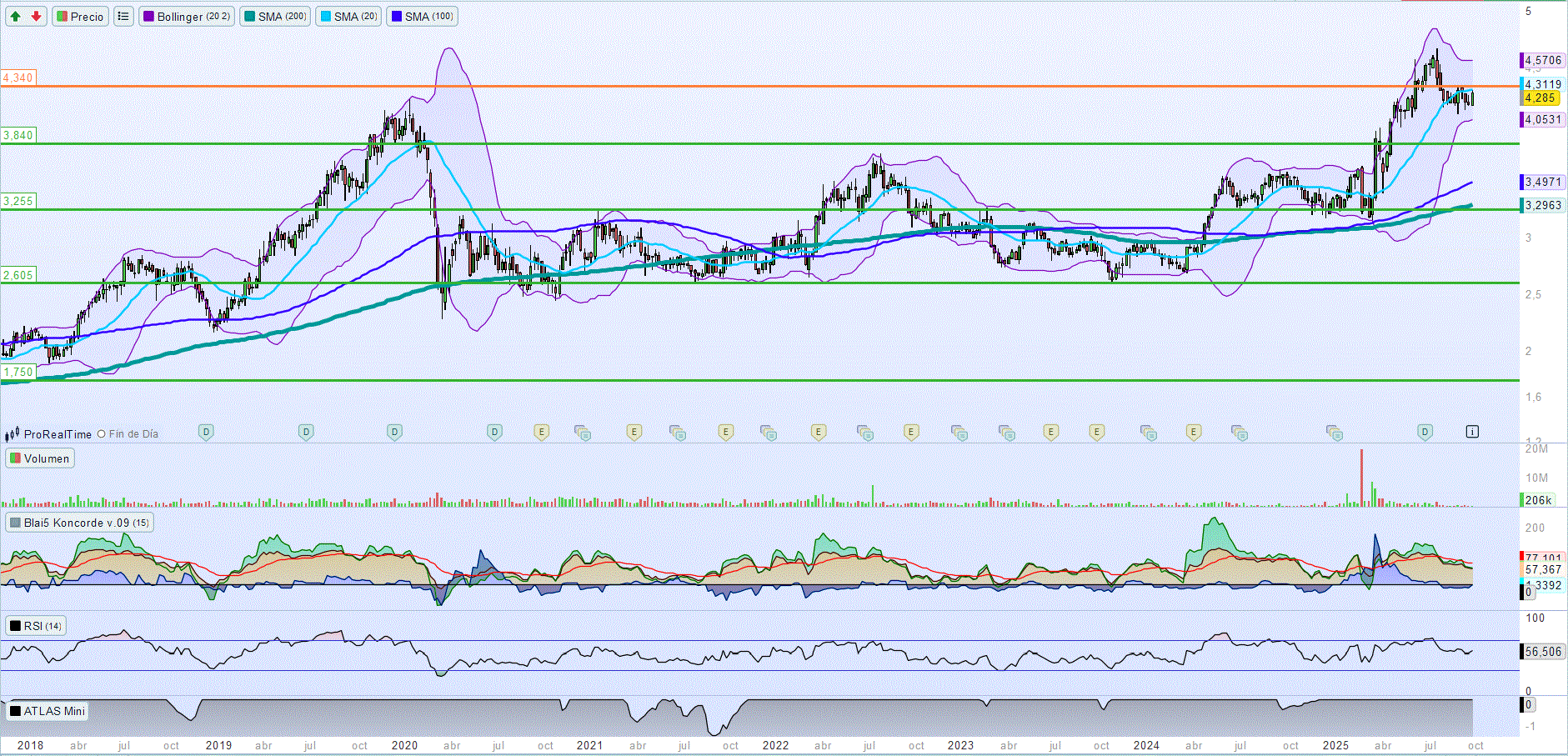Click the ATLAS Mini indicator label
Screen dimensions: 1568x756
[x=48, y=711]
